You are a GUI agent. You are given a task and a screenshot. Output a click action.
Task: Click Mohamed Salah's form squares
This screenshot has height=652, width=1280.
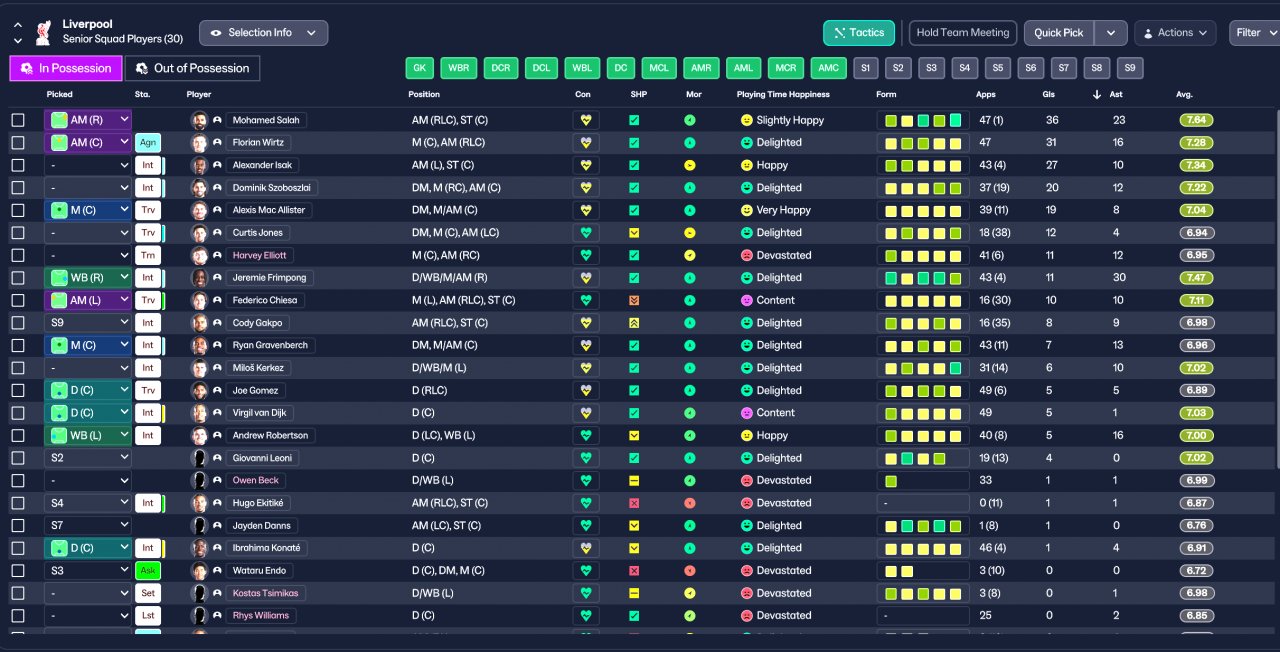pos(923,120)
